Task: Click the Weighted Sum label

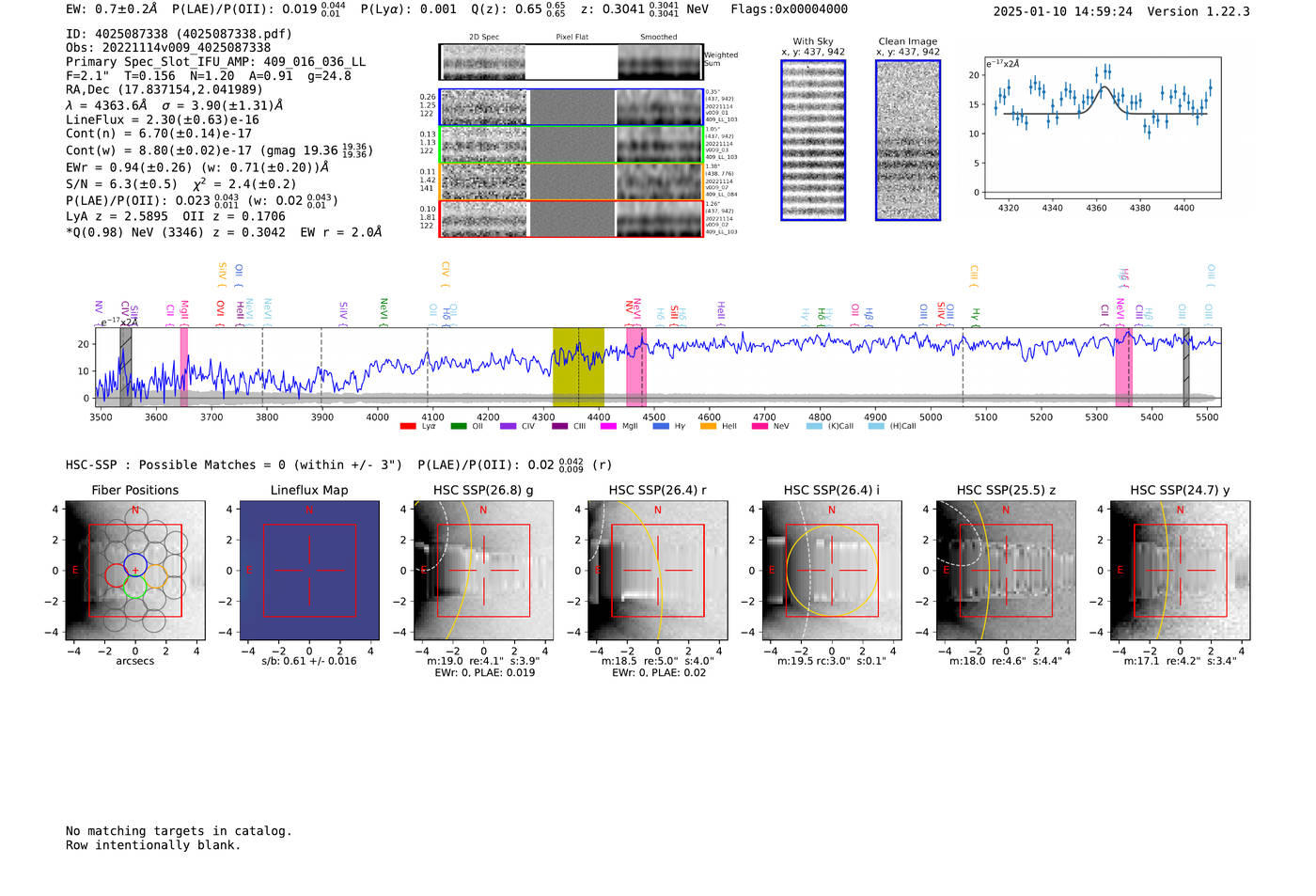Action: [x=721, y=59]
